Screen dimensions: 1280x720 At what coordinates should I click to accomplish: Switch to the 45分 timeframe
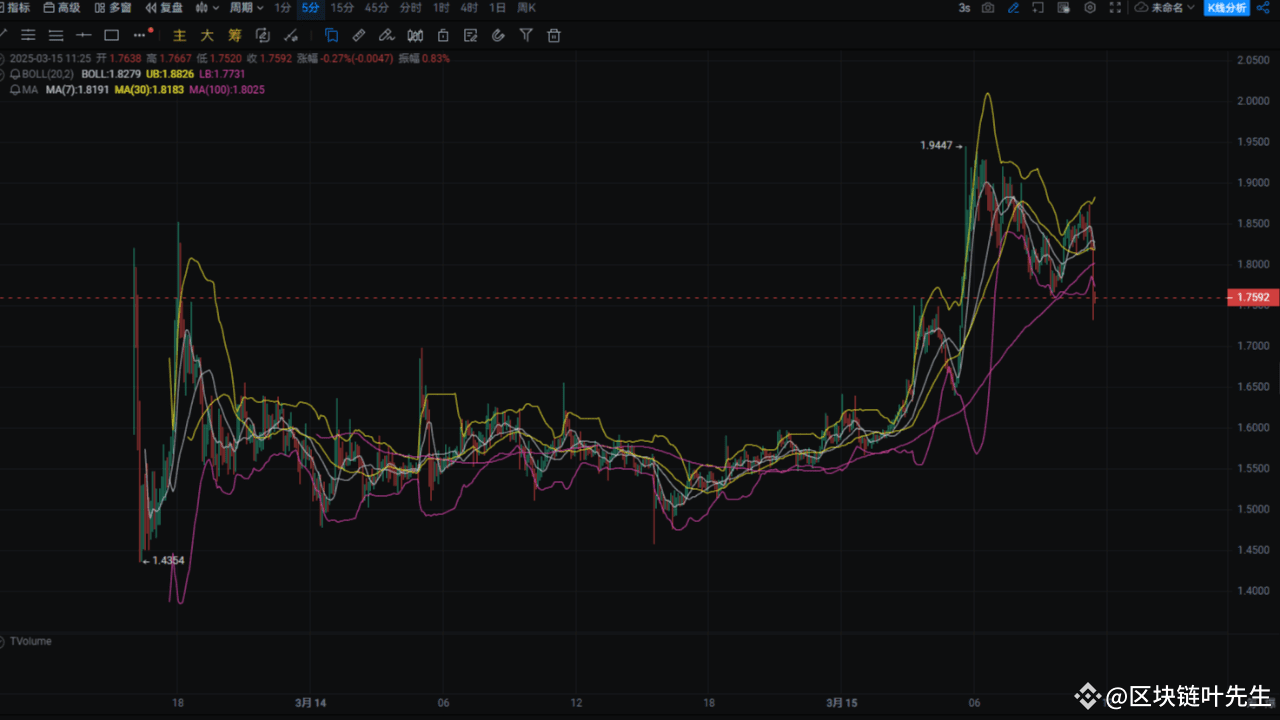pos(377,8)
